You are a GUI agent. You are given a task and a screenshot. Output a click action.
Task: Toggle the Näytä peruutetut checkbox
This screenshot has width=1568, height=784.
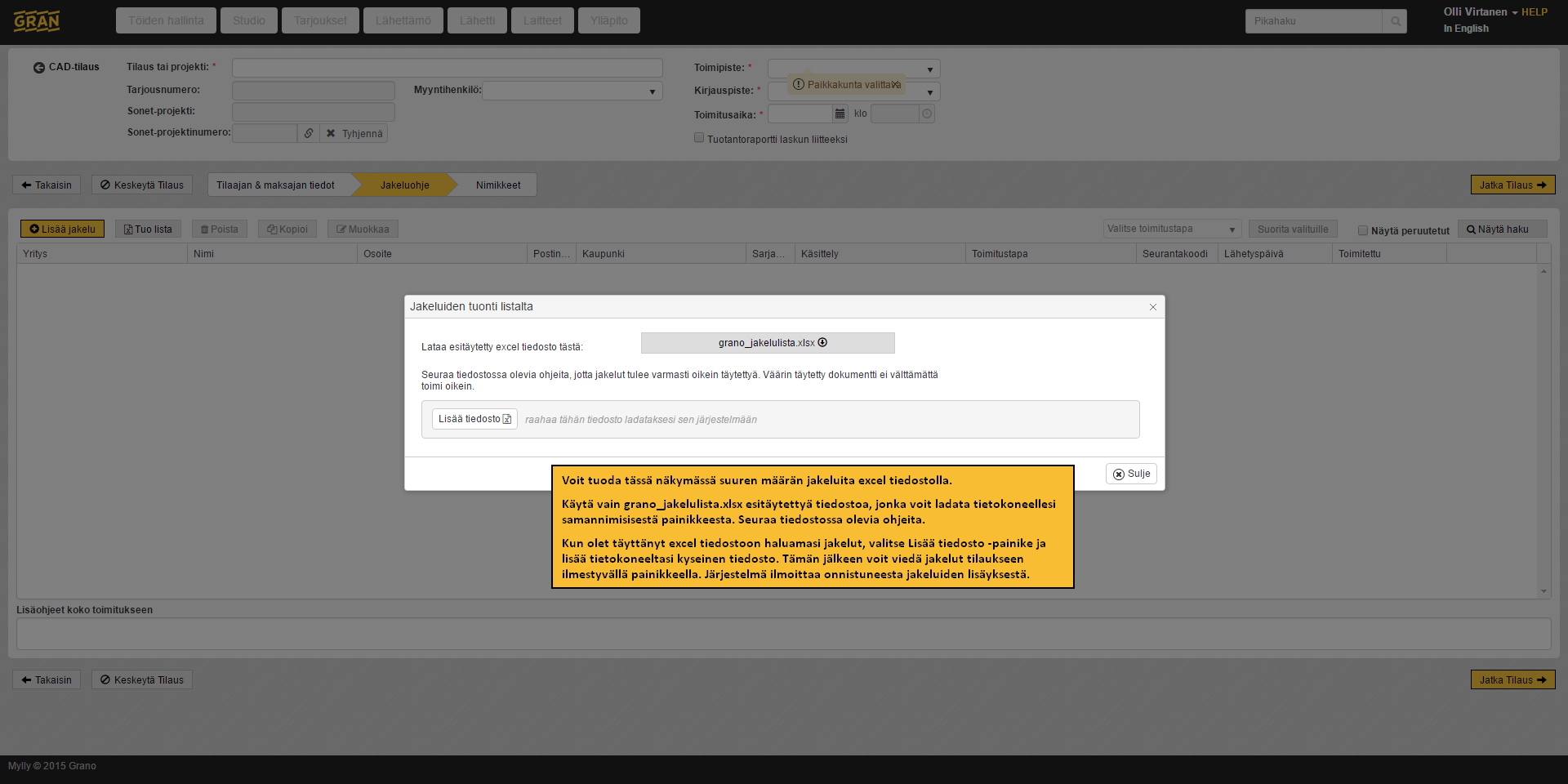tap(1362, 230)
